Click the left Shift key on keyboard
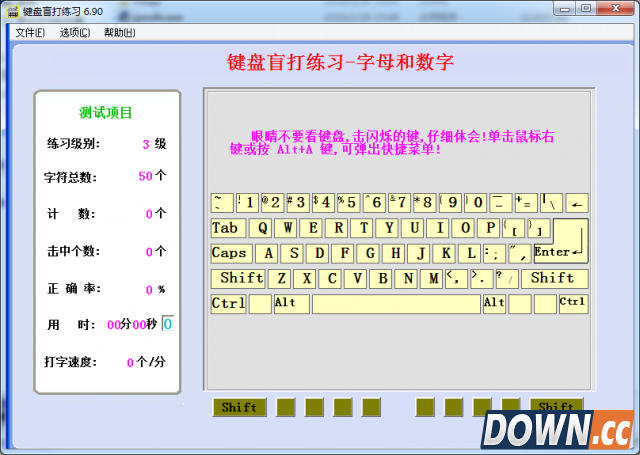The width and height of the screenshot is (640, 455). (x=238, y=278)
